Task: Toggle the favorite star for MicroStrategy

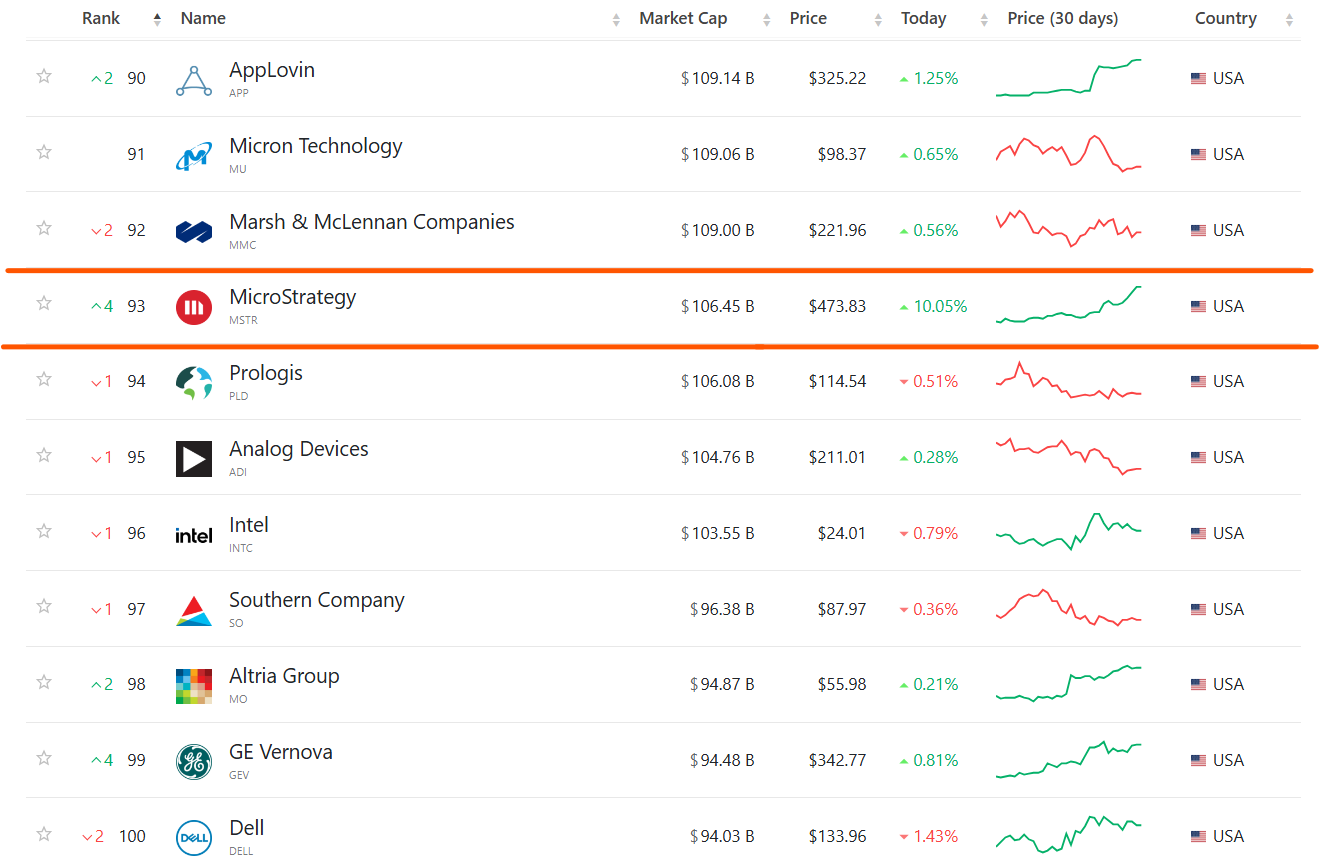Action: pyautogui.click(x=44, y=303)
